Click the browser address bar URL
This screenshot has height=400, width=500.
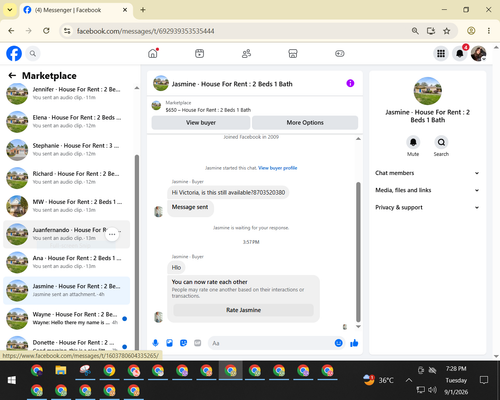point(146,31)
